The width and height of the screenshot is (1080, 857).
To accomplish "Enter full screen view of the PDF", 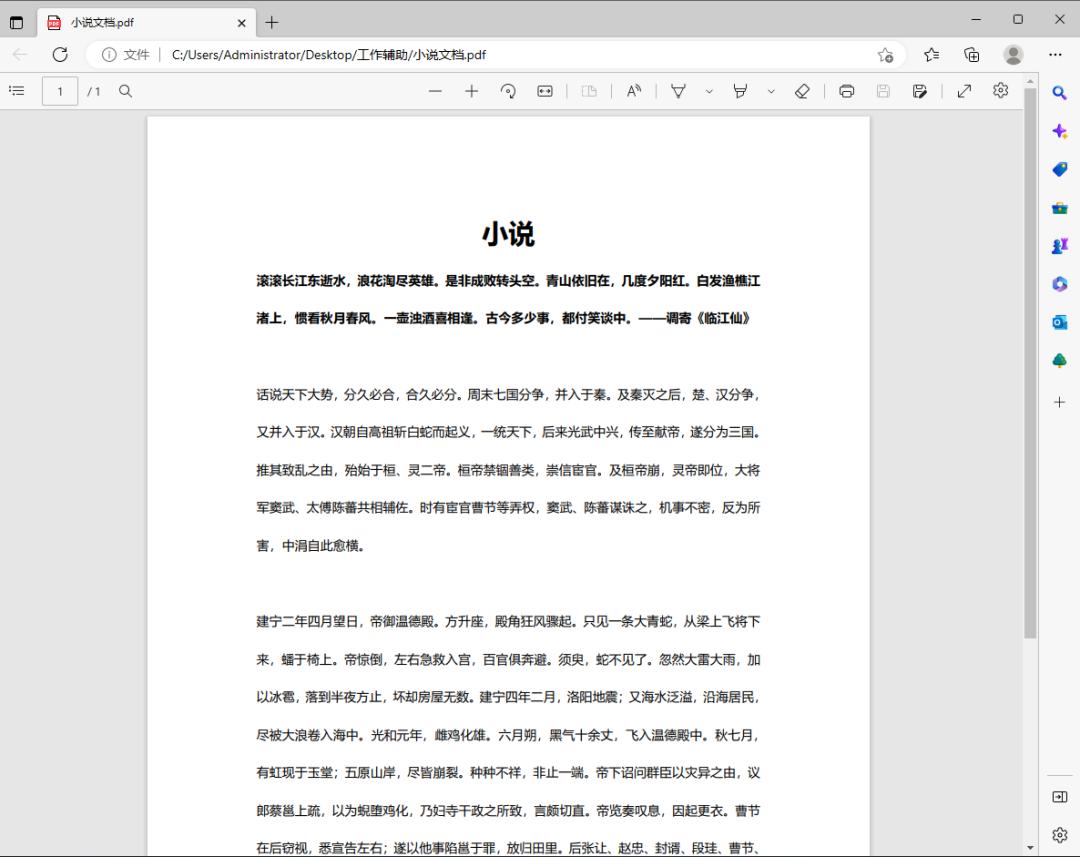I will (x=963, y=90).
